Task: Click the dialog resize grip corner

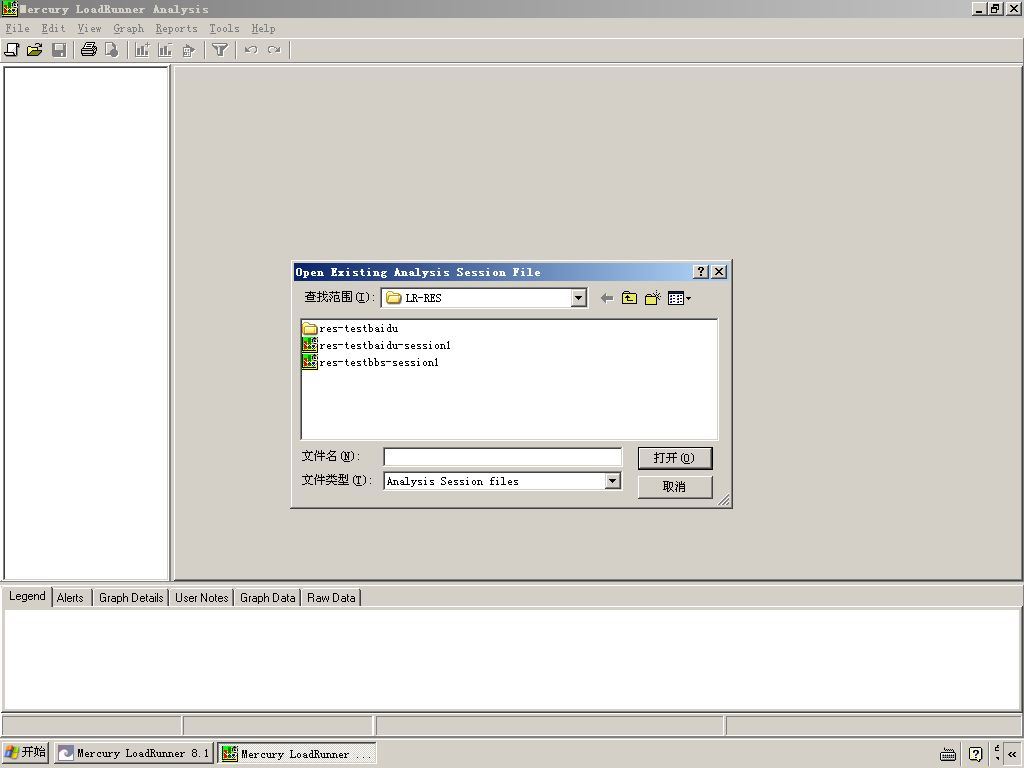Action: pyautogui.click(x=724, y=500)
